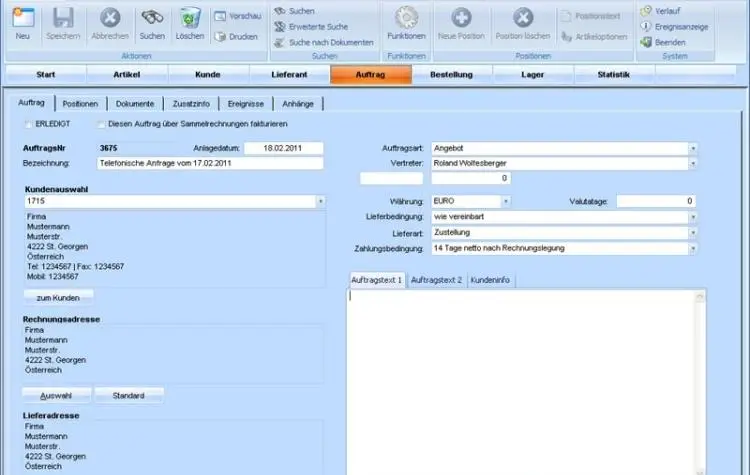Open the Positionen tab
The width and height of the screenshot is (750, 475).
80,103
